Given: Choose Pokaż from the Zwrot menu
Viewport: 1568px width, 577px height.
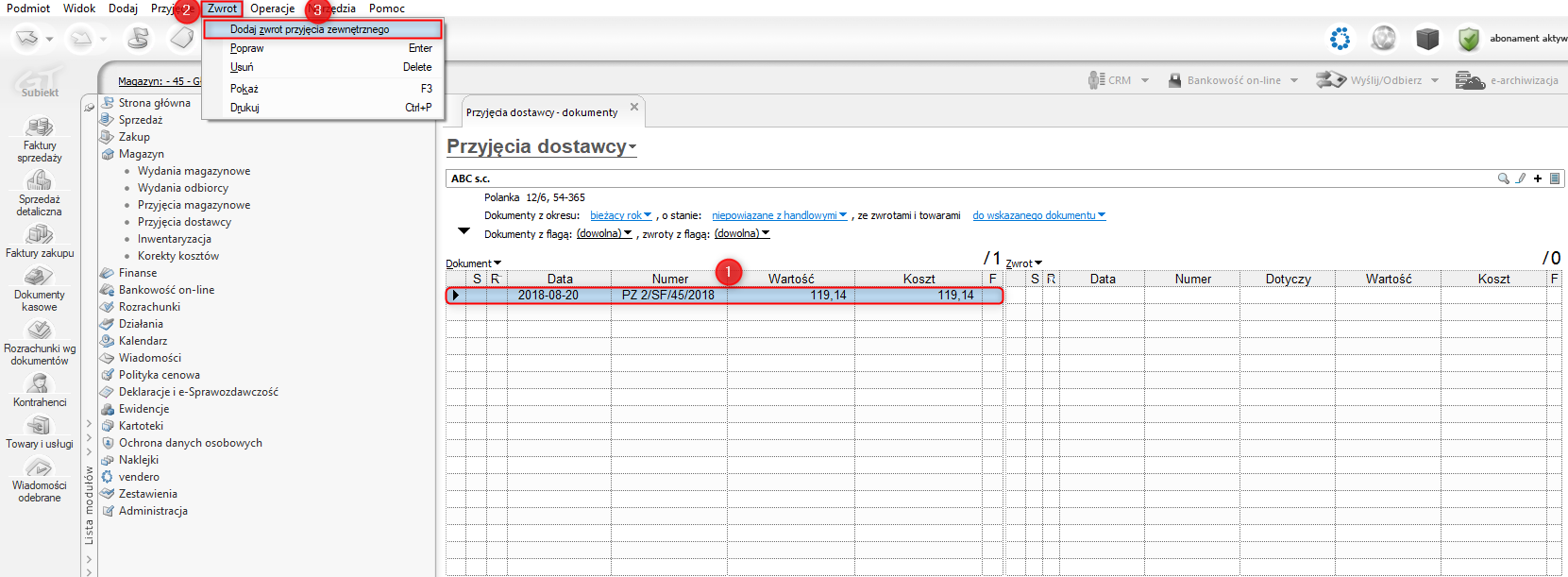Looking at the screenshot, I should click(x=323, y=89).
